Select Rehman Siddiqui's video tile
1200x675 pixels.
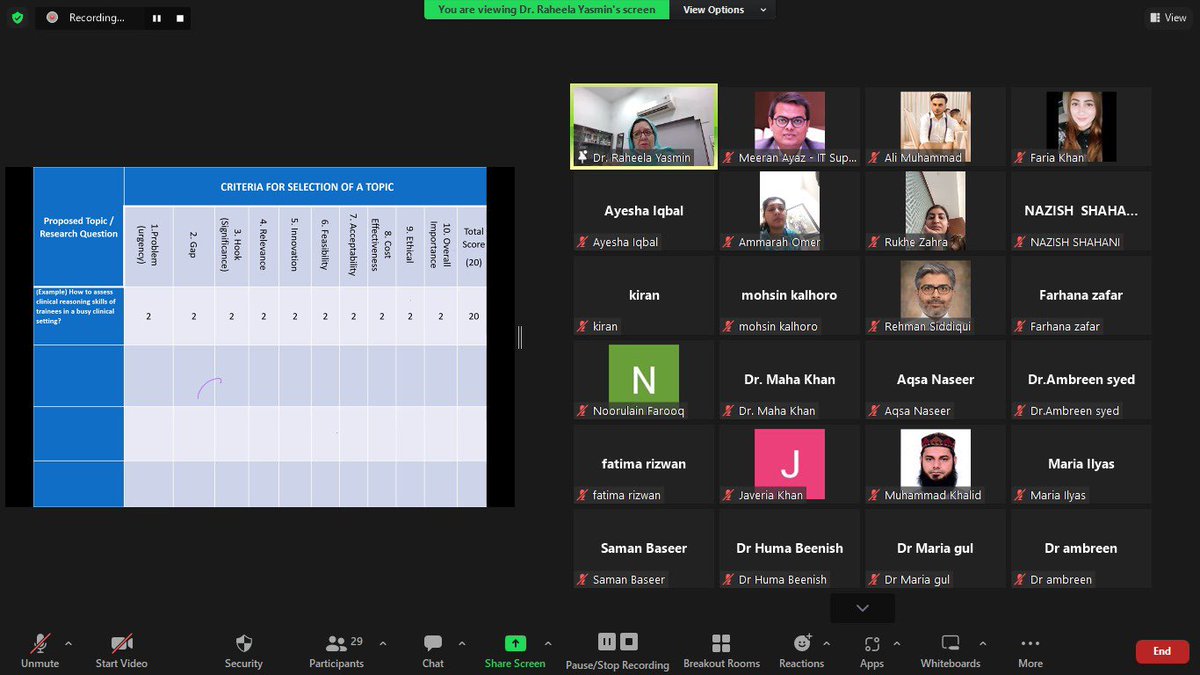coord(935,295)
